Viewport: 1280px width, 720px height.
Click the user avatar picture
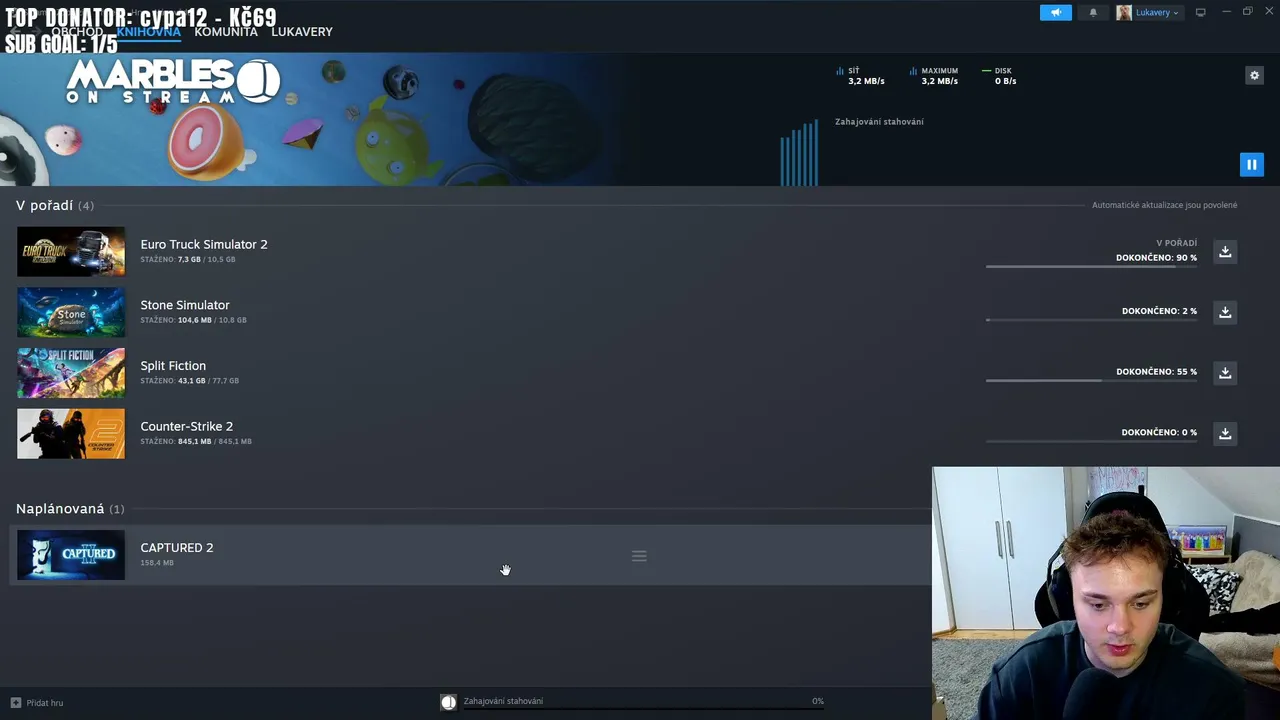point(1124,12)
